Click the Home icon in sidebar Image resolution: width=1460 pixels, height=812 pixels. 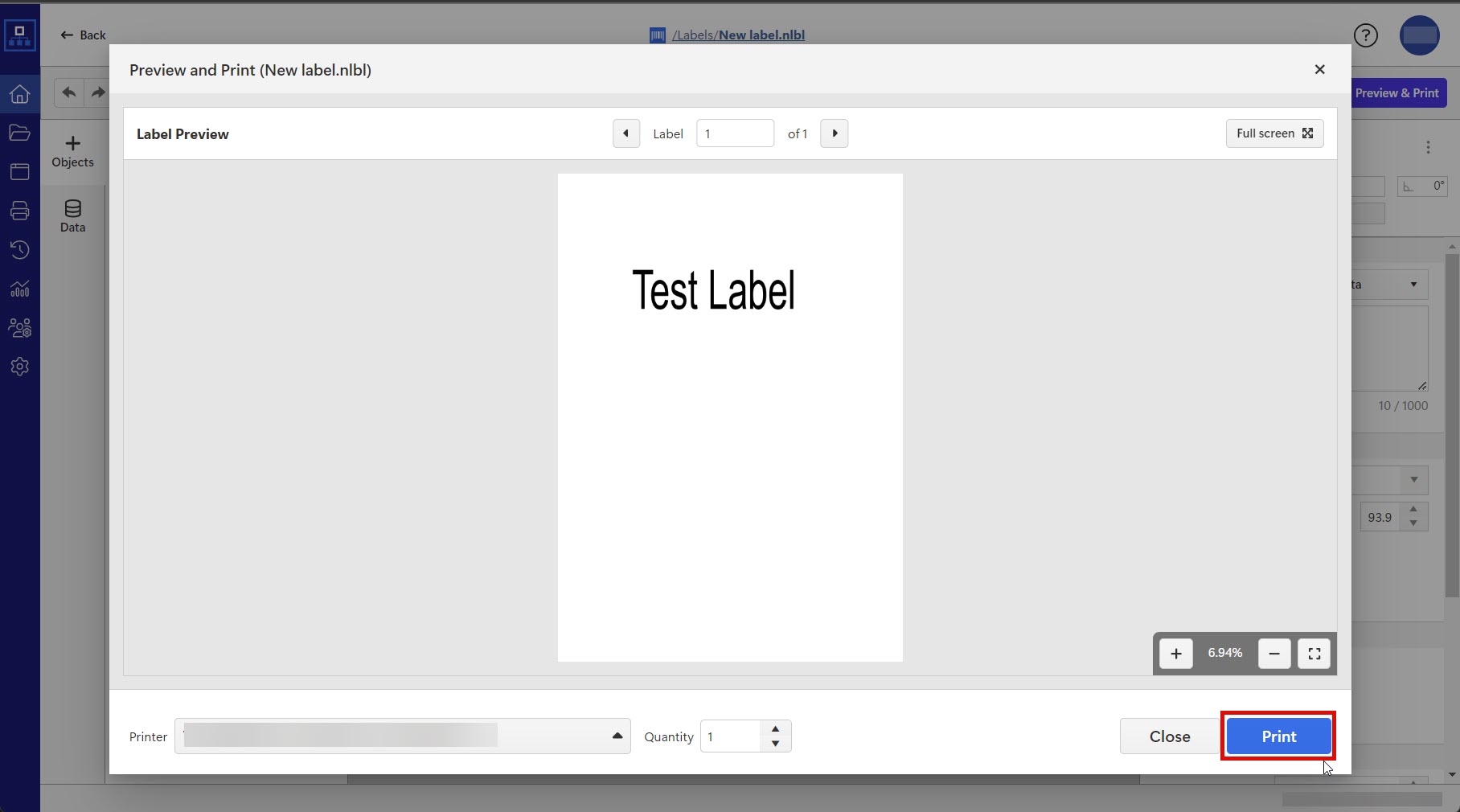tap(19, 94)
